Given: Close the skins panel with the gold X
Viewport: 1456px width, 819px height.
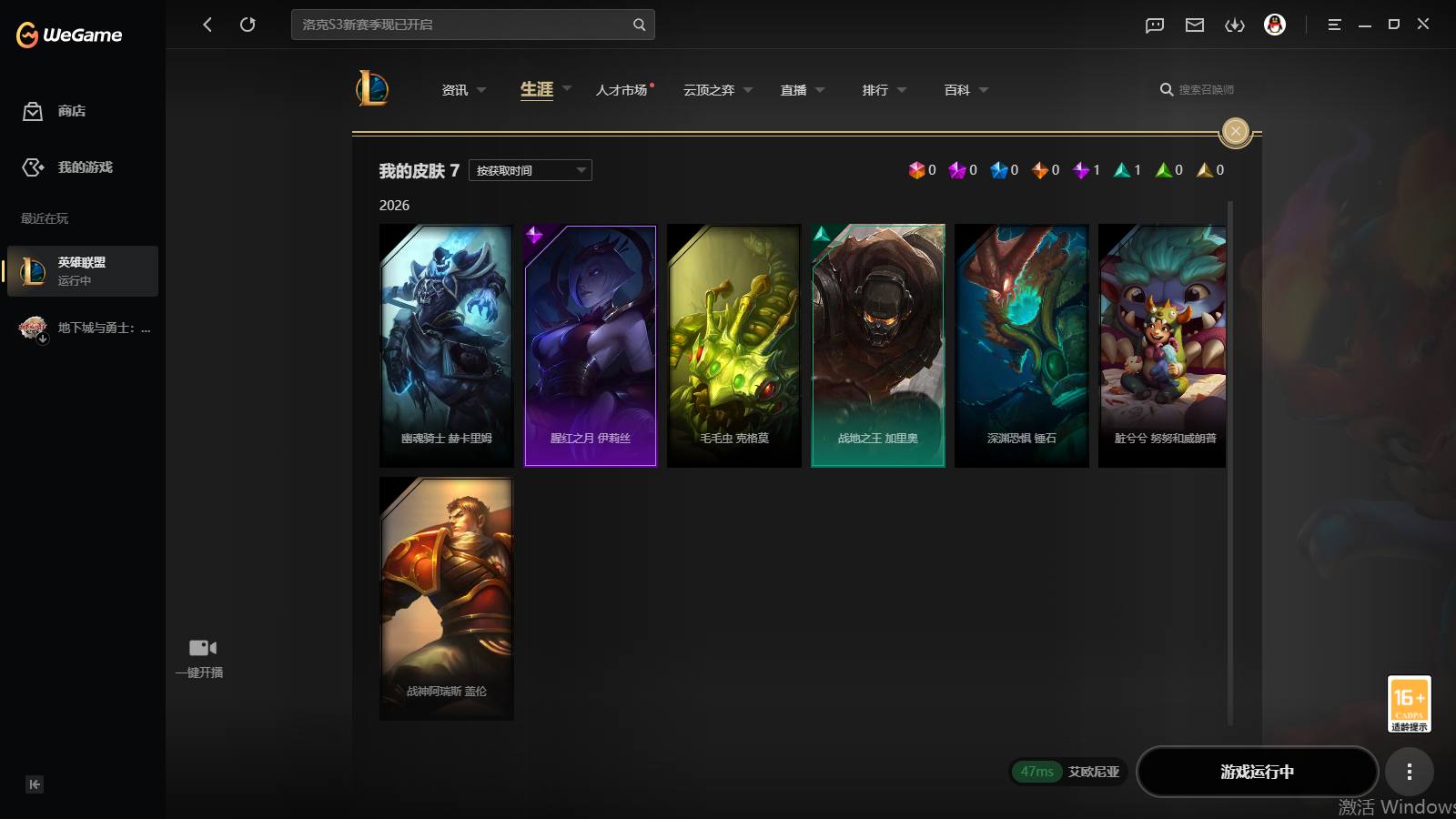Looking at the screenshot, I should (1235, 132).
